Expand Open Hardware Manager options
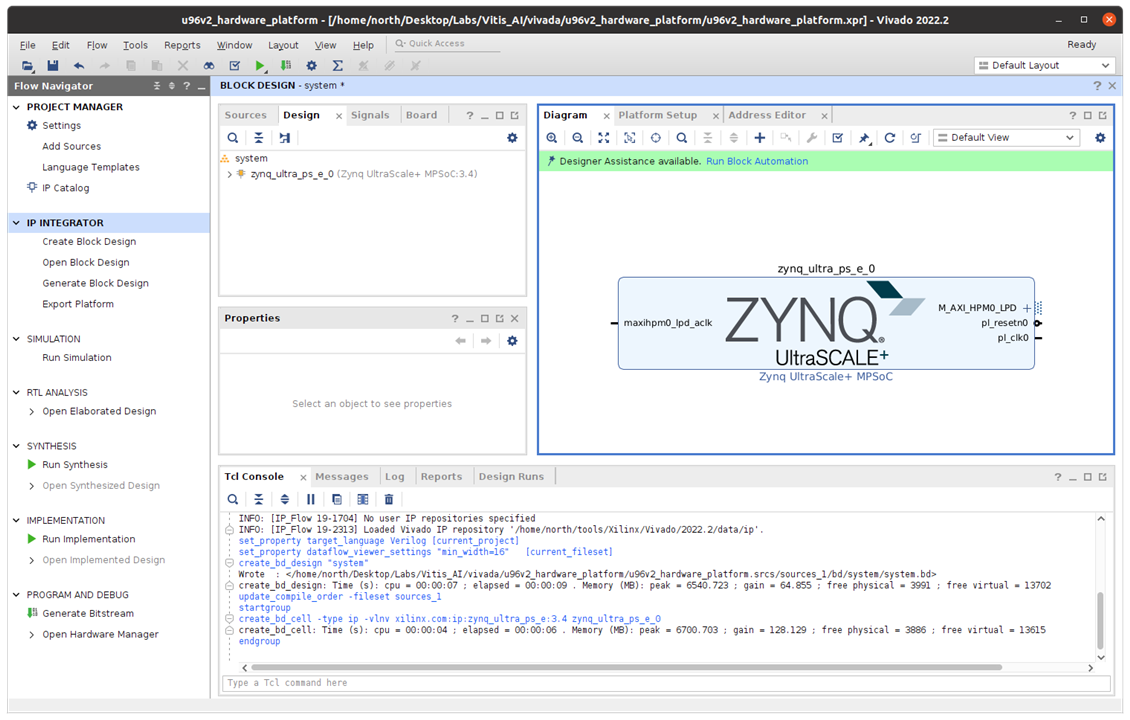 (x=32, y=635)
